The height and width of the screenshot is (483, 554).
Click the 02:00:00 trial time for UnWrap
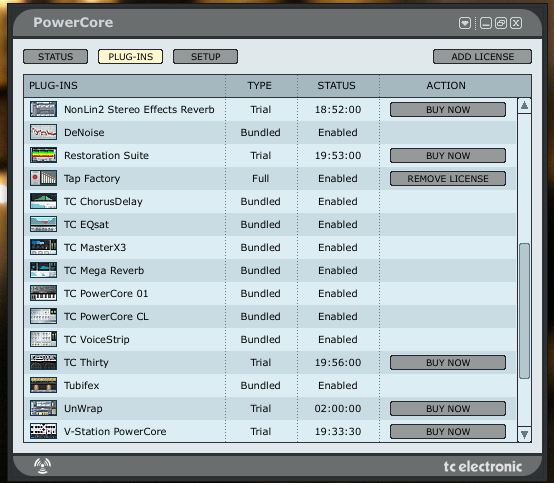tap(338, 408)
